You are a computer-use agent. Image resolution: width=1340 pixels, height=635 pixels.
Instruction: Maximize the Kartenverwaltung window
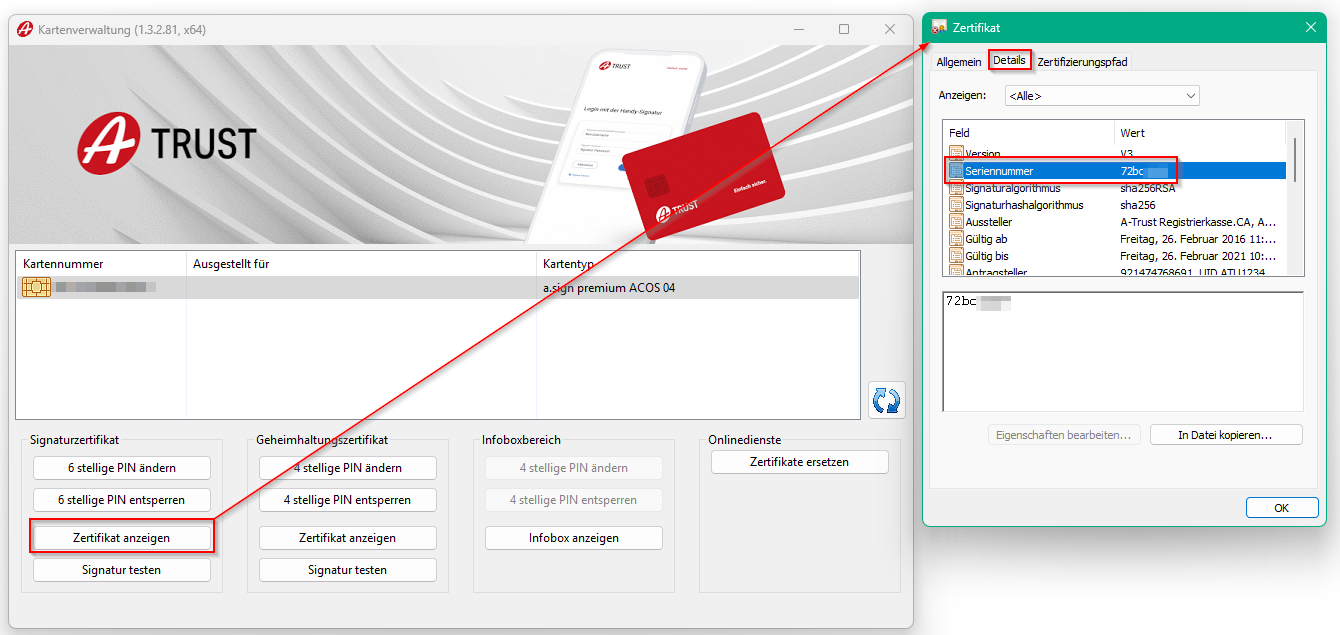[x=844, y=29]
